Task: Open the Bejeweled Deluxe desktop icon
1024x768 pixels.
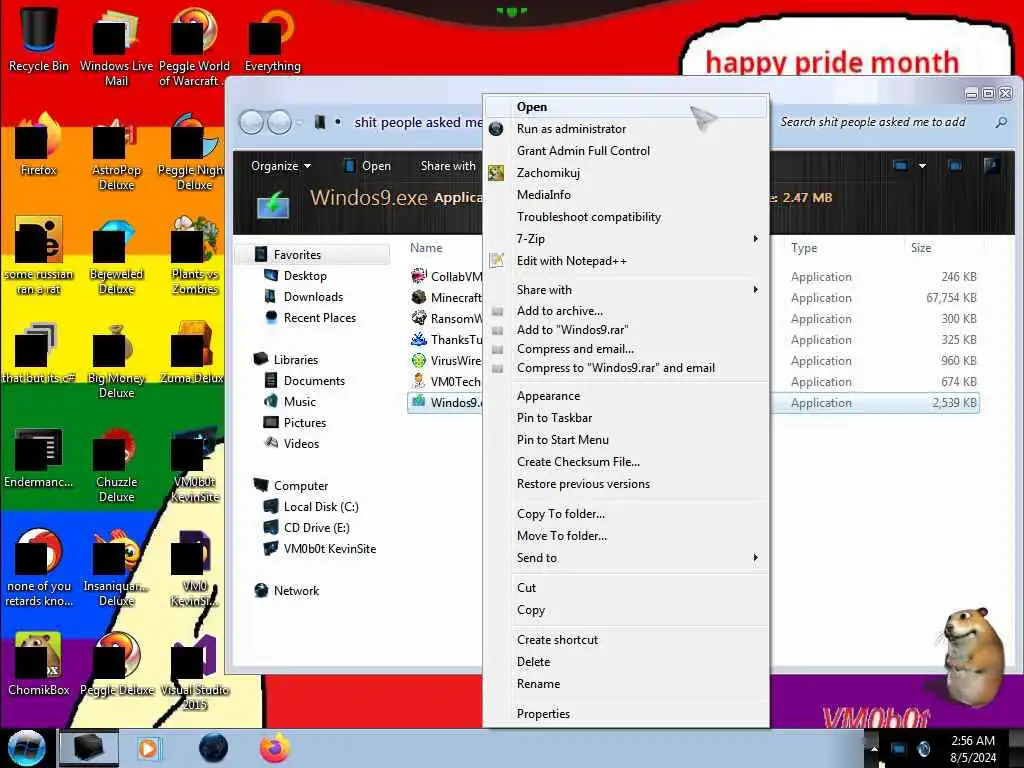Action: click(116, 257)
